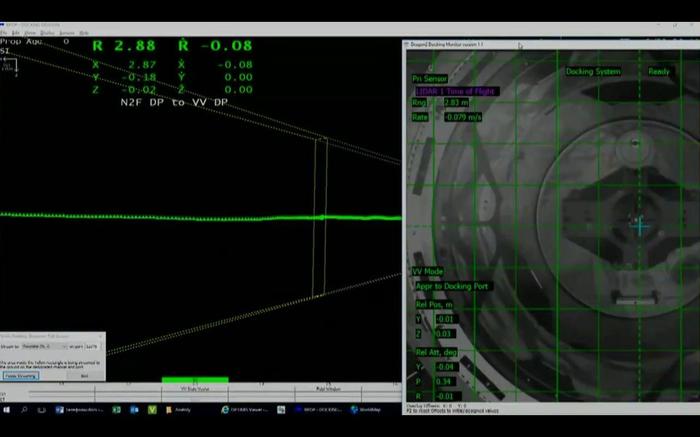Click the cyan crosshair in docking camera view
Image resolution: width=700 pixels, height=437 pixels.
(640, 227)
